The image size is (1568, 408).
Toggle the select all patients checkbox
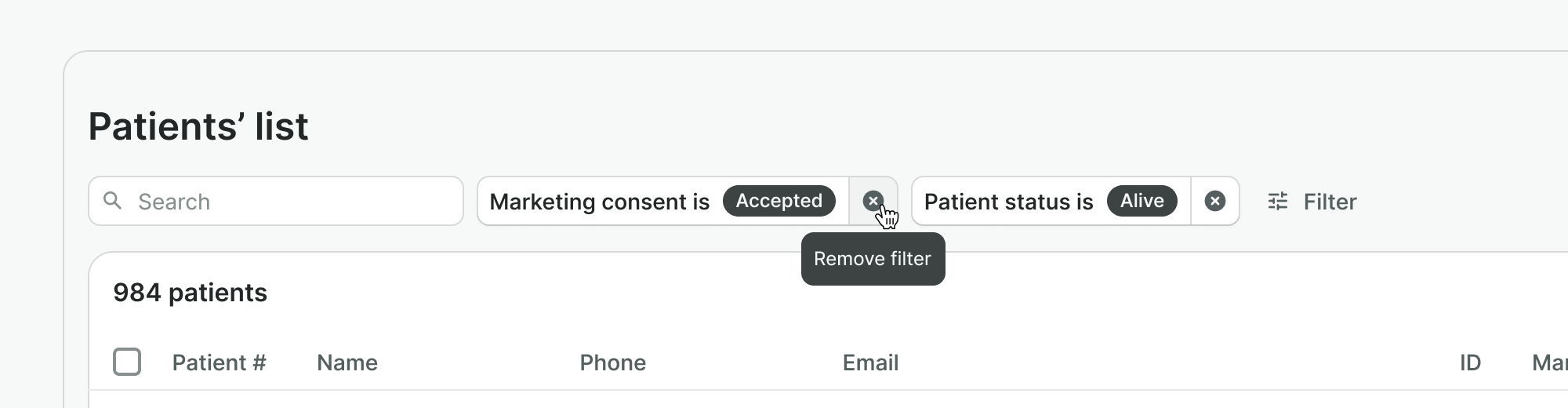click(127, 362)
